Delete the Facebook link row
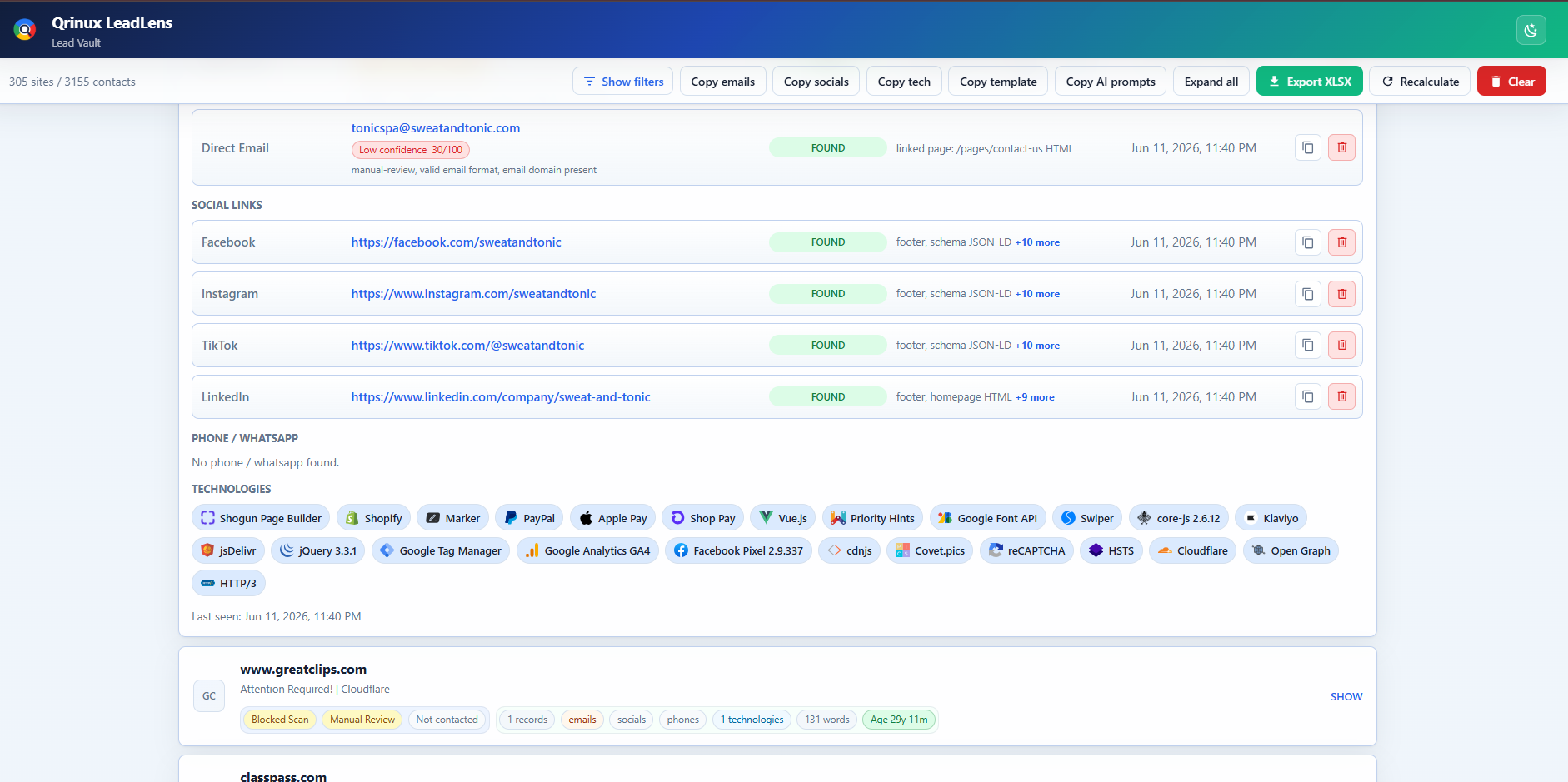 click(1341, 242)
